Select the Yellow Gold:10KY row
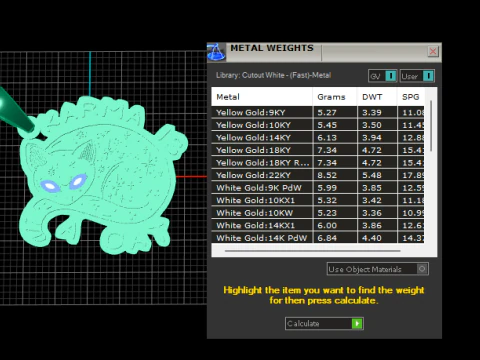 point(318,125)
